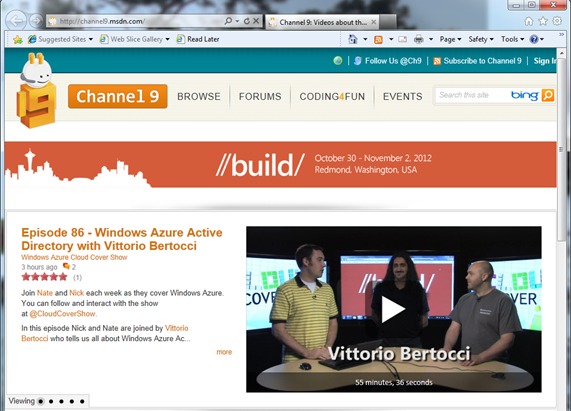The width and height of the screenshot is (571, 411).
Task: Open Follow Us @Ch9 link
Action: point(393,61)
